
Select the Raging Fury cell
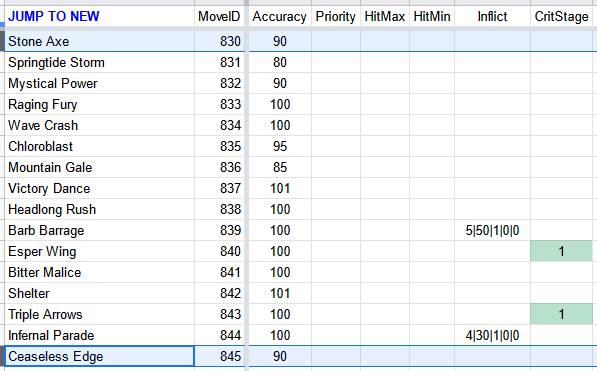point(99,104)
